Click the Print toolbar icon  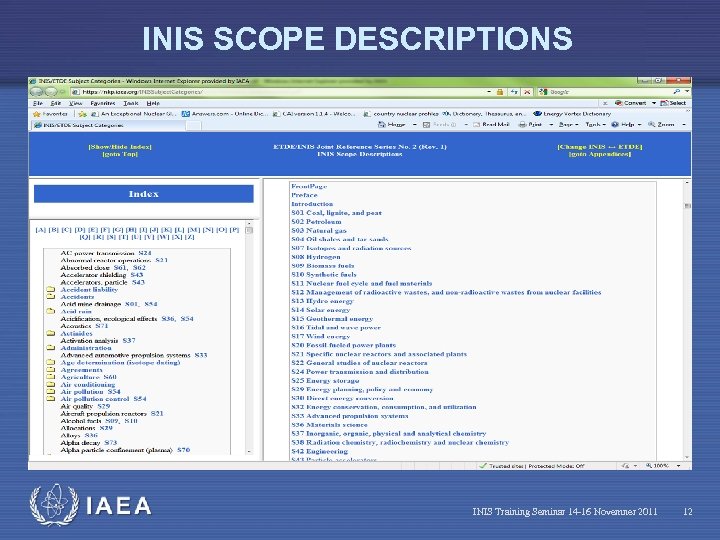[x=522, y=124]
